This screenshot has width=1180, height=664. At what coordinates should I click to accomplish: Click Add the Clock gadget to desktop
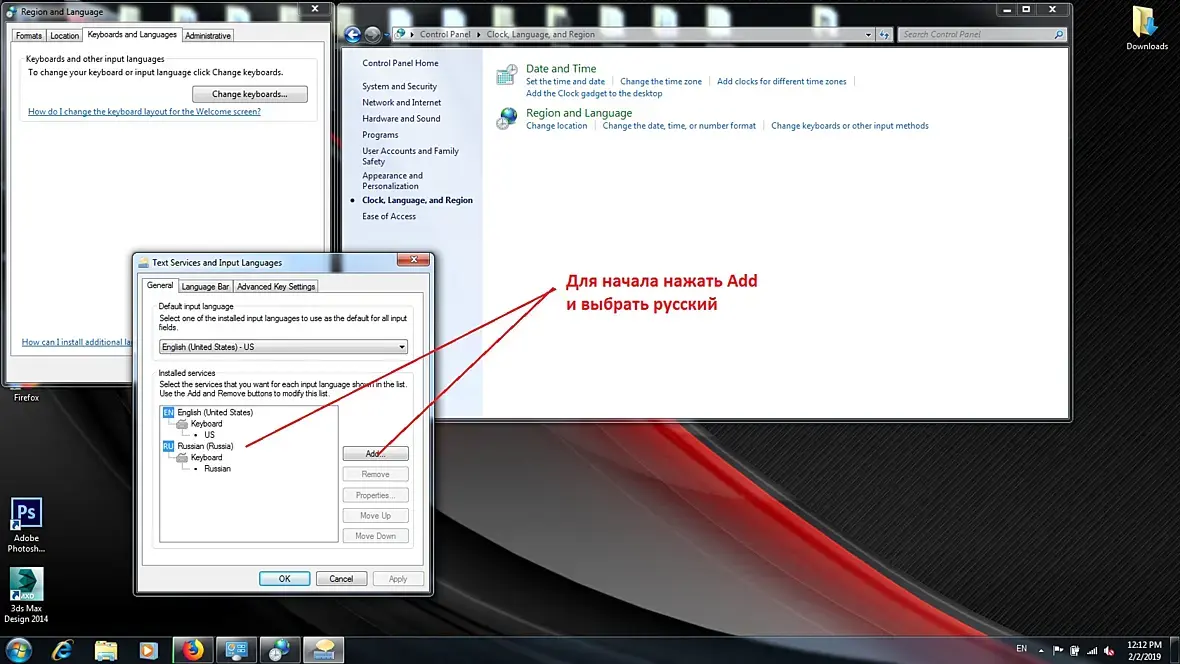(594, 93)
